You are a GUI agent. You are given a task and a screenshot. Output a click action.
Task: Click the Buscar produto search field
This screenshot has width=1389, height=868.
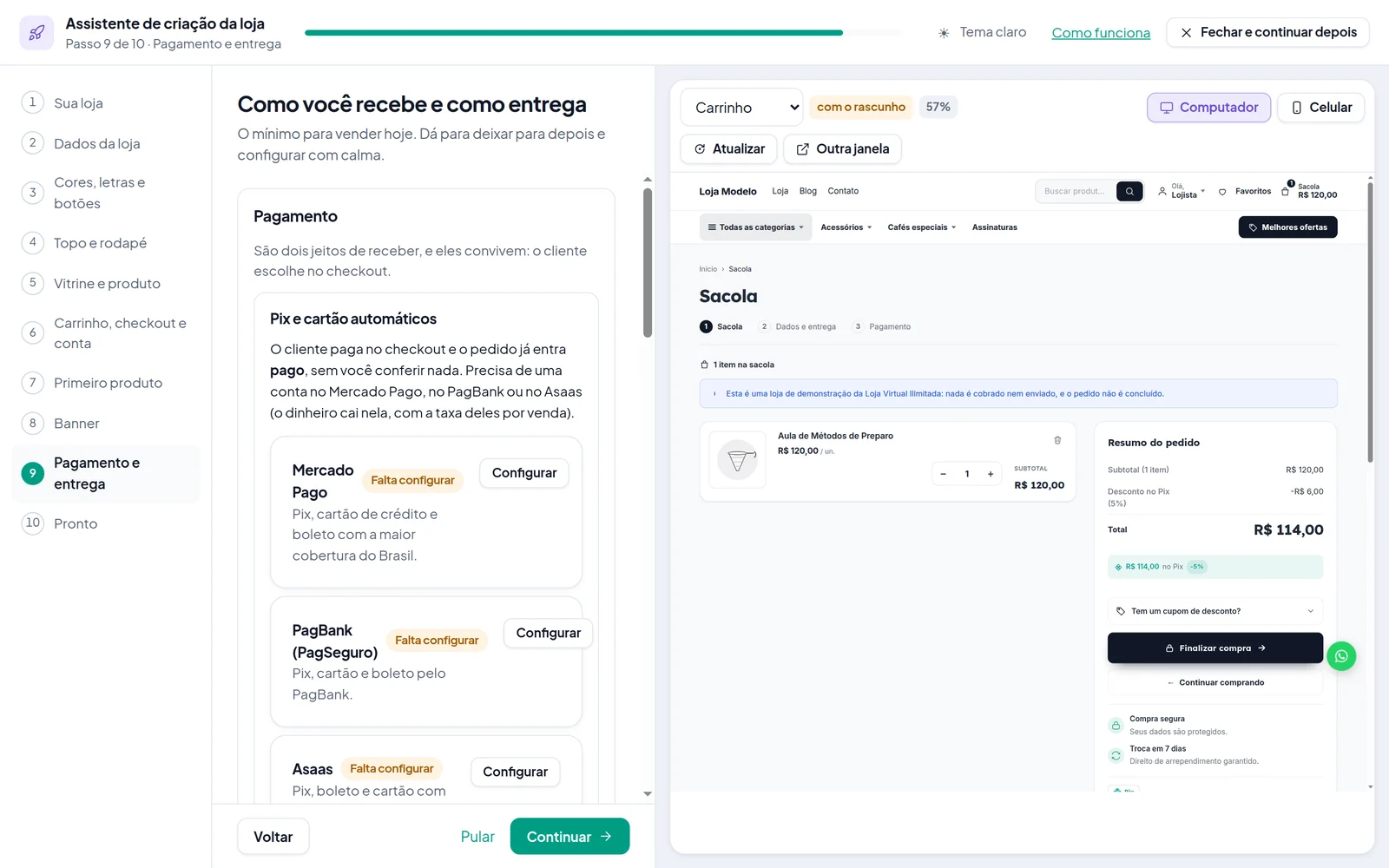click(1075, 191)
